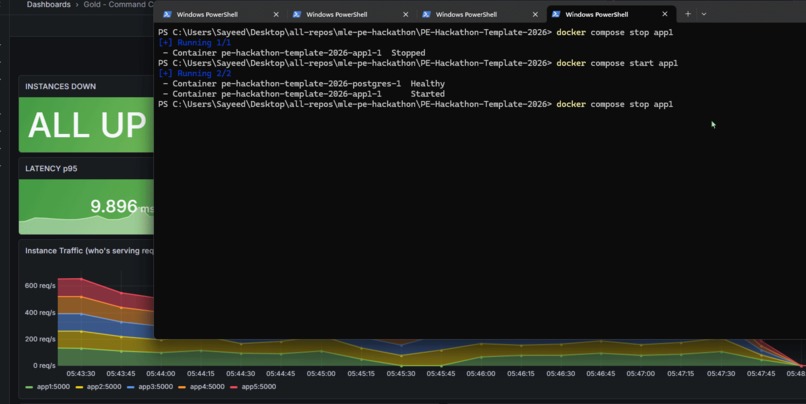
Task: Click the INSTANCES DOWN panel title
Action: point(60,86)
